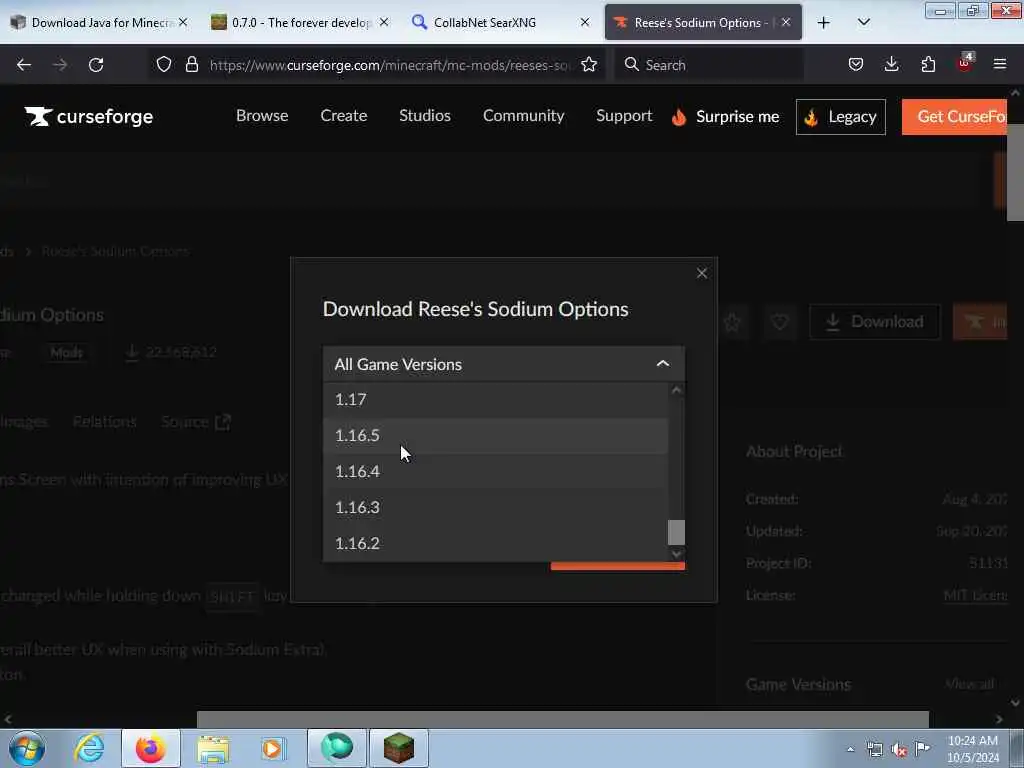Close the Download Java for Minecraft tab

coord(183,22)
